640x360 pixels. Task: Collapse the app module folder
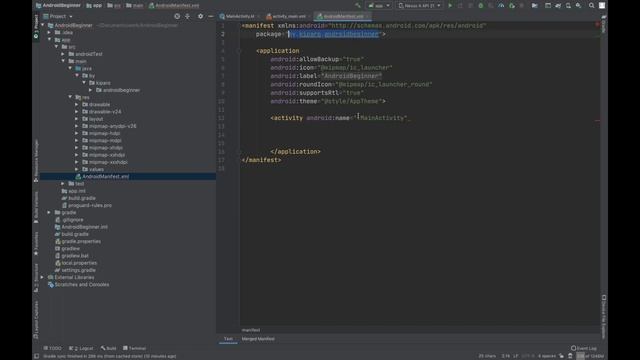click(50, 40)
